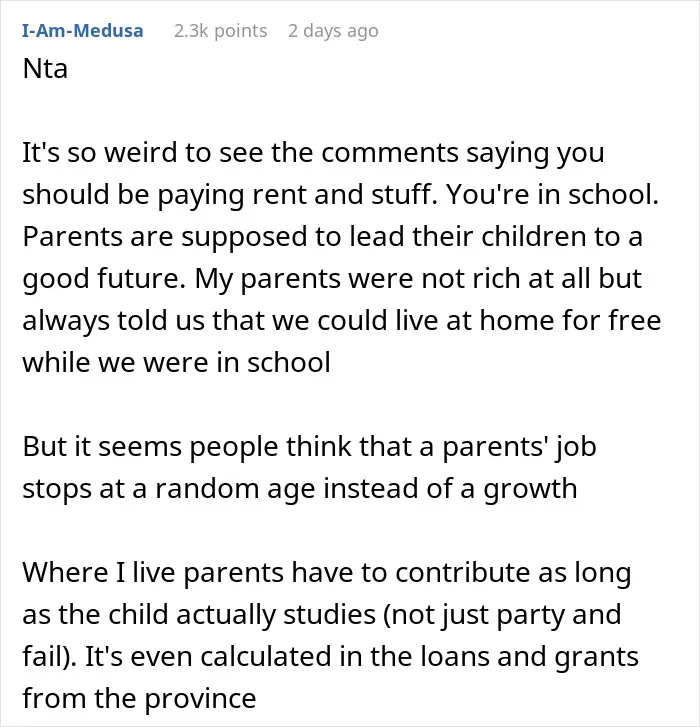
Task: Click the line "while we were in school"
Action: [x=177, y=362]
